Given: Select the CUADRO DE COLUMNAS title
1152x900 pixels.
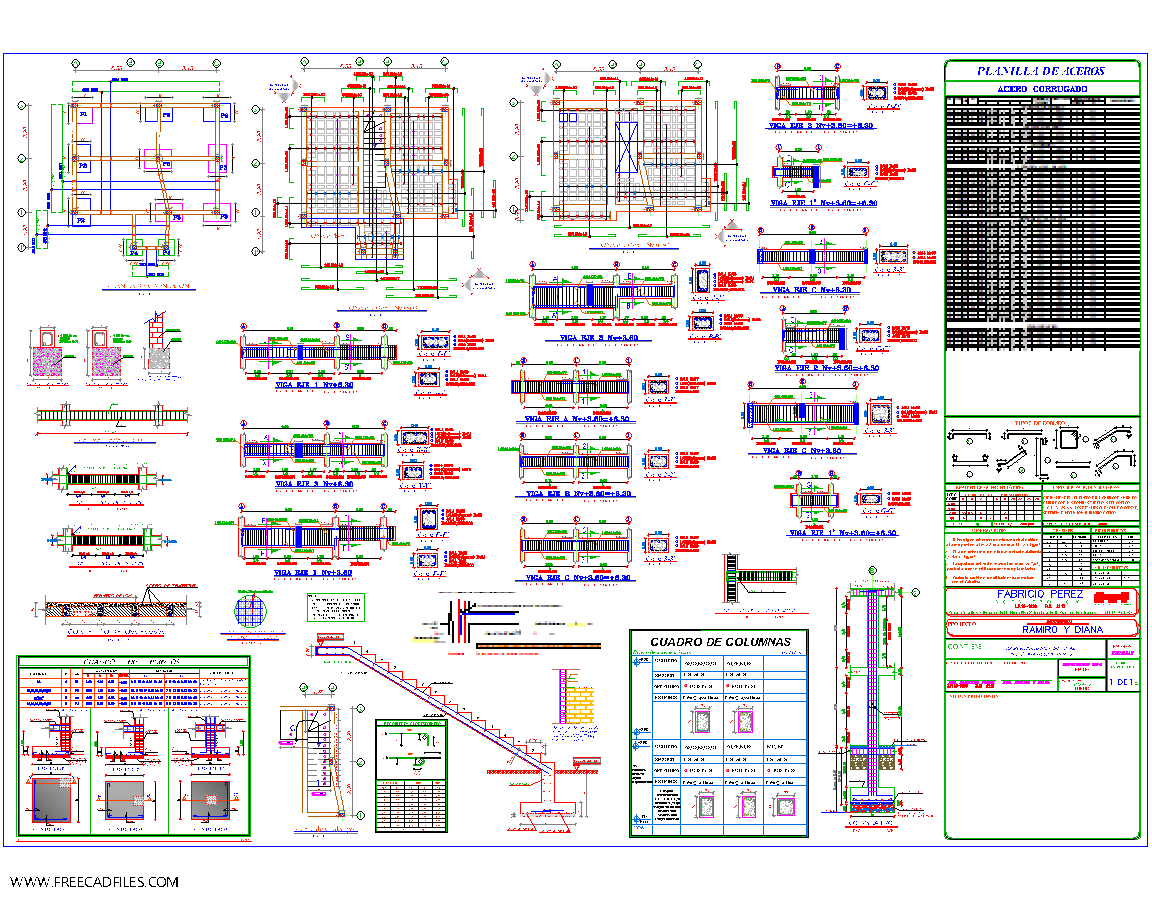Looking at the screenshot, I should (x=721, y=640).
